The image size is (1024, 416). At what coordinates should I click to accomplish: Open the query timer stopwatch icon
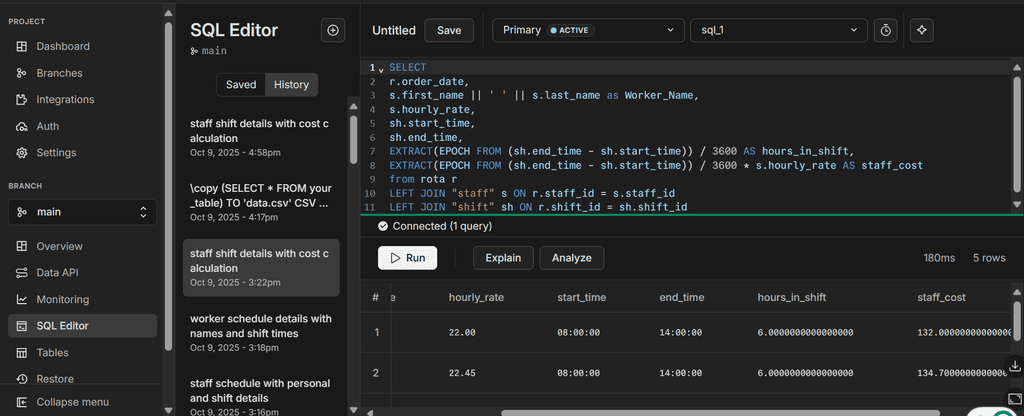885,30
